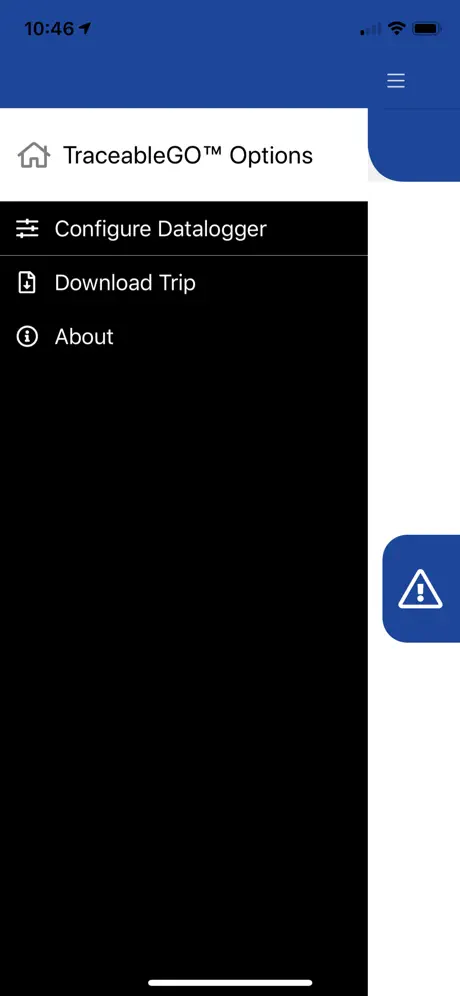Click the TraceableGO™ Options header text
460x996 pixels.
click(187, 156)
